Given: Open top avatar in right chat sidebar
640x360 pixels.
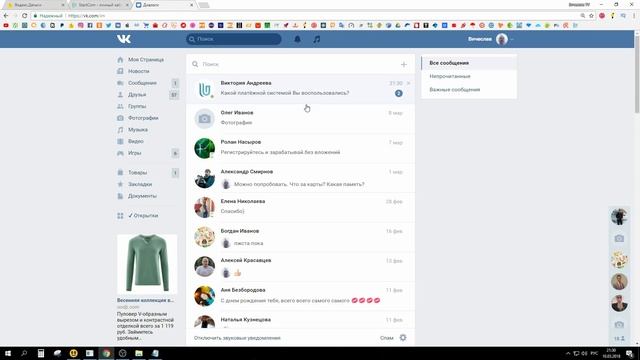Looking at the screenshot, I should click(x=619, y=217).
